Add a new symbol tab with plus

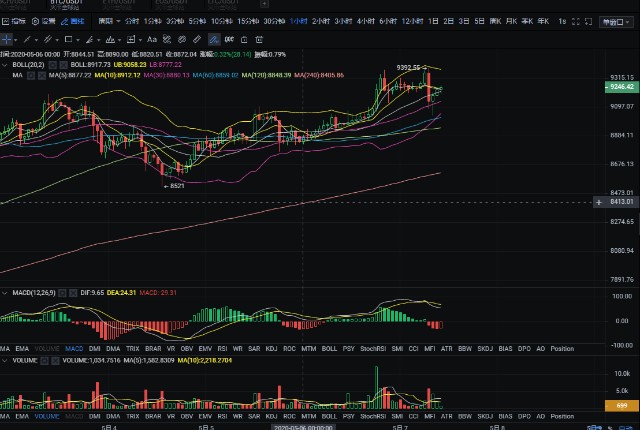[x=264, y=4]
